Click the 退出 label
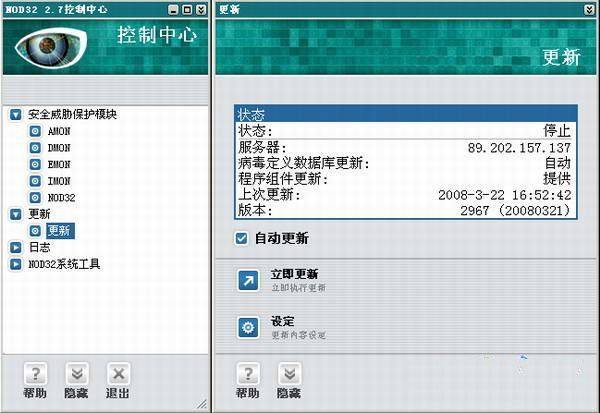Screen dimensions: 600x413 pyautogui.click(x=117, y=393)
